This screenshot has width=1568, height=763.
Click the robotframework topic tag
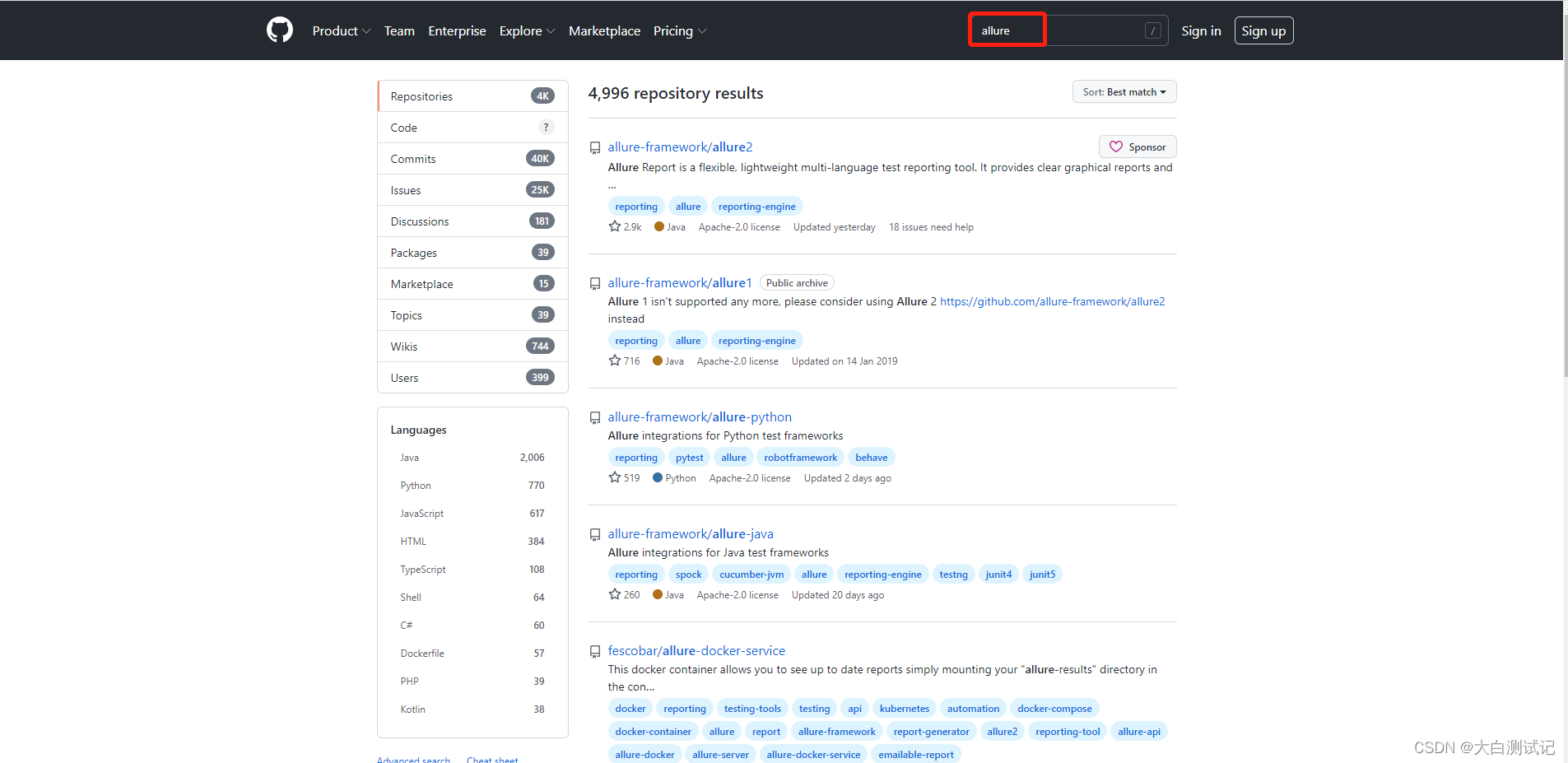(x=800, y=458)
